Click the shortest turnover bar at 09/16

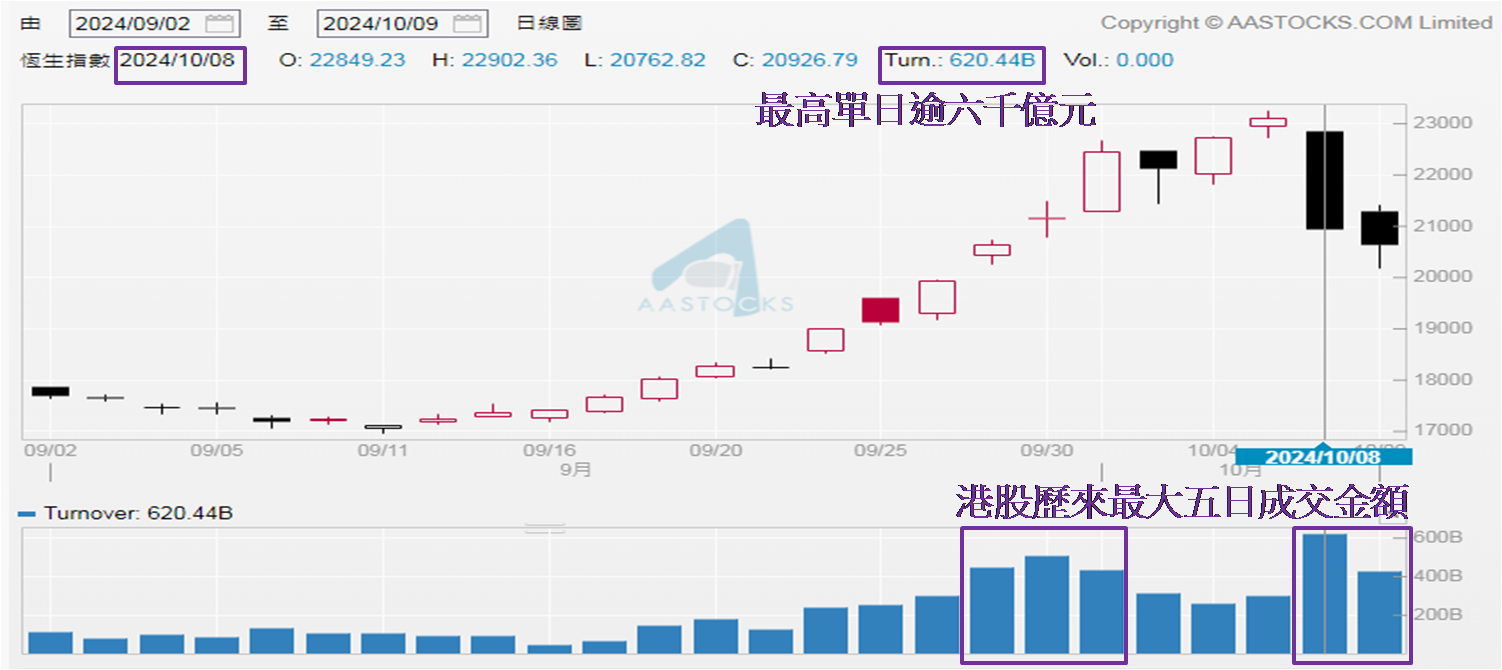(x=549, y=648)
